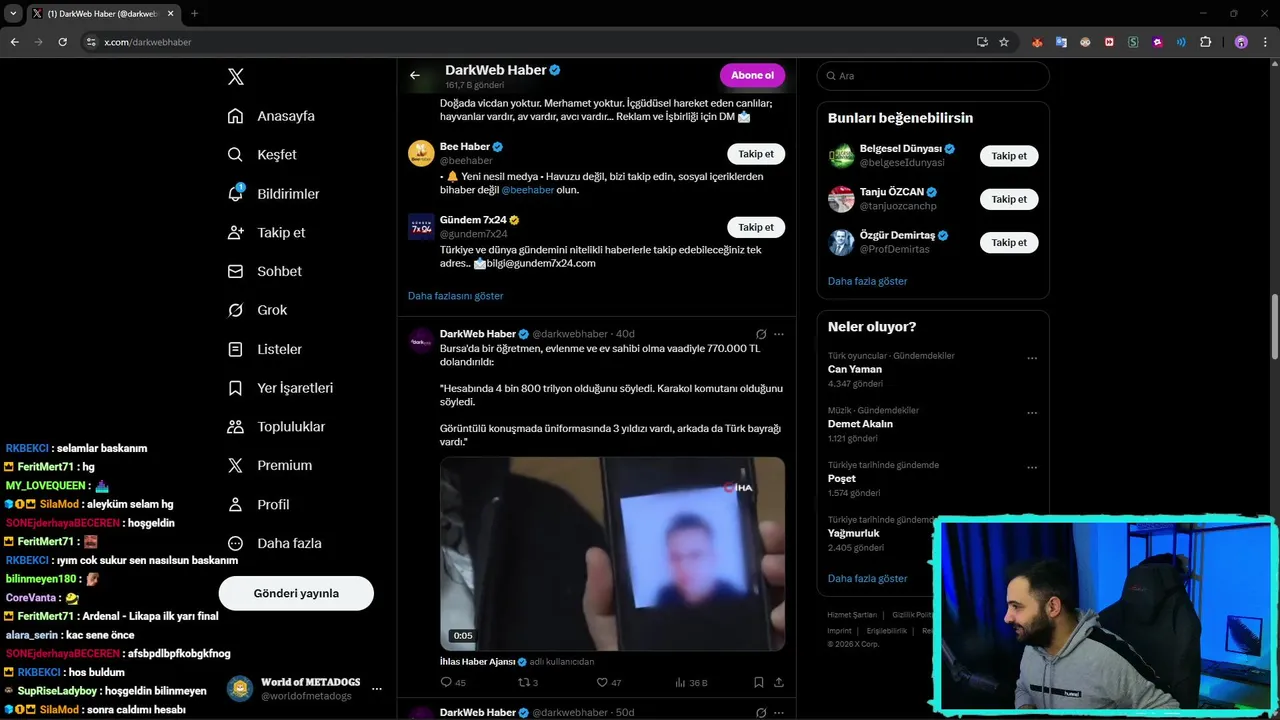Follow Özgür Demirtaş with Takip et
This screenshot has width=1280, height=720.
tap(1009, 242)
